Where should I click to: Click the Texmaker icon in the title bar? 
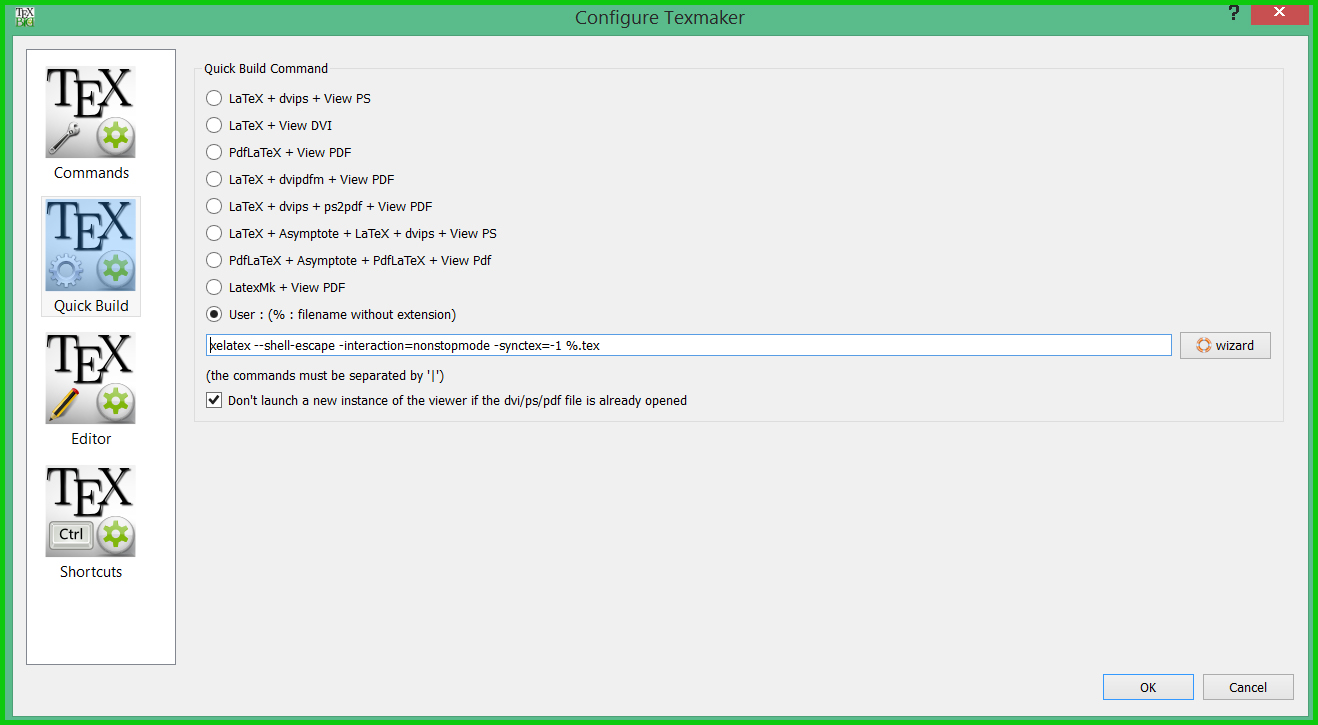tap(25, 16)
